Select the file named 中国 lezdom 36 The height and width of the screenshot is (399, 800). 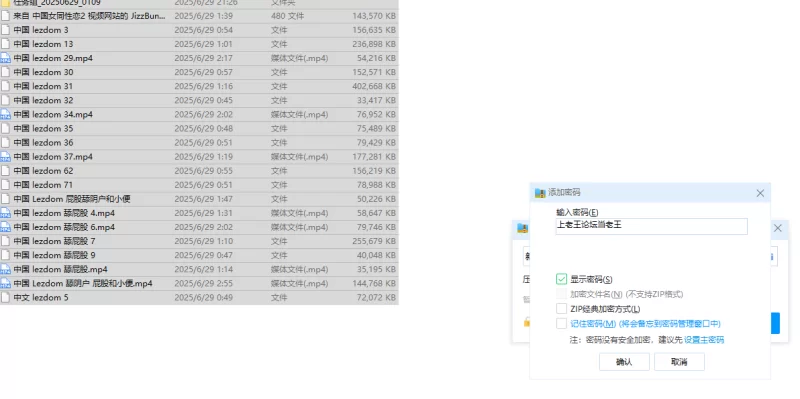tap(43, 142)
